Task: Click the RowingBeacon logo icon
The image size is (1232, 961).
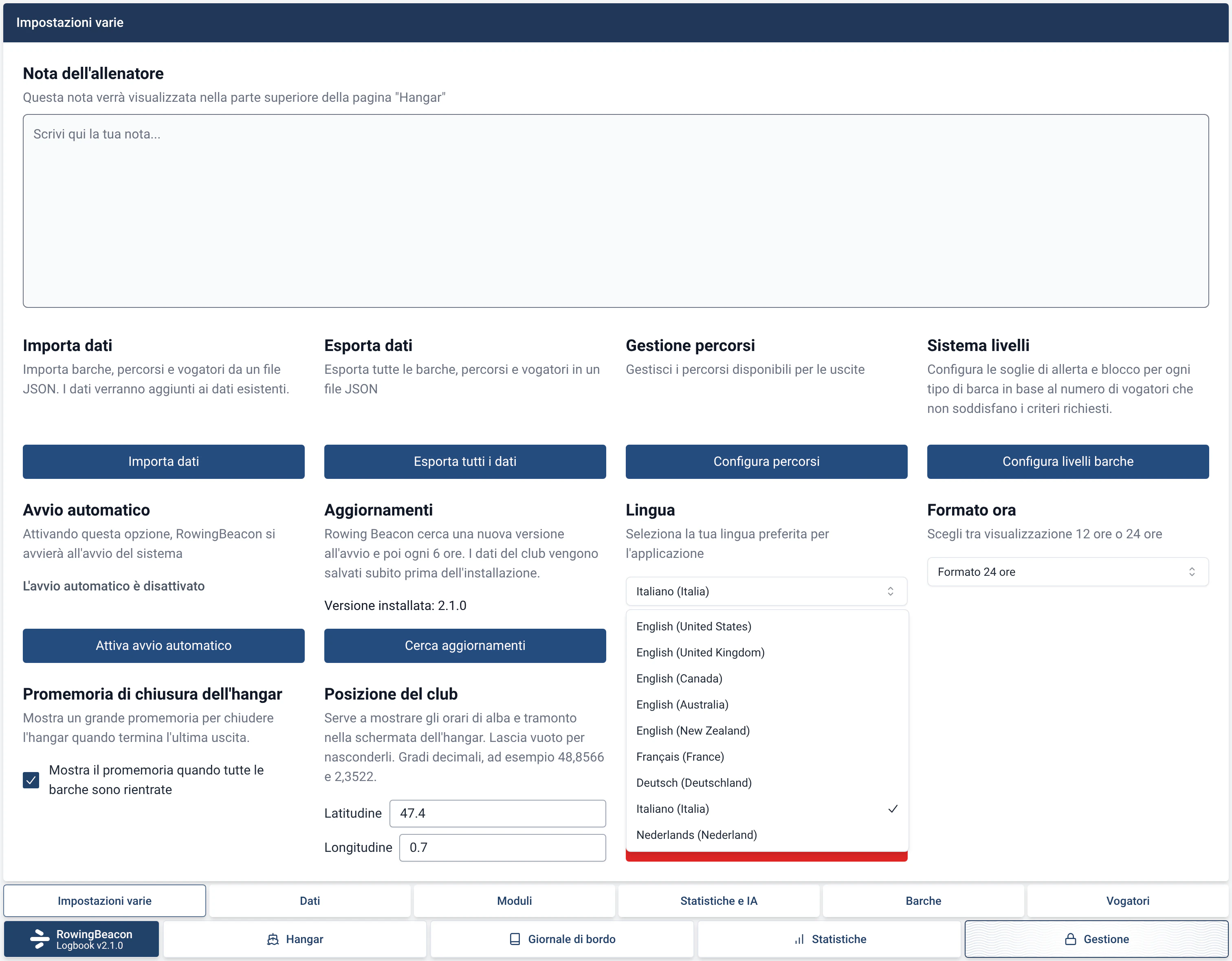Action: pos(40,939)
